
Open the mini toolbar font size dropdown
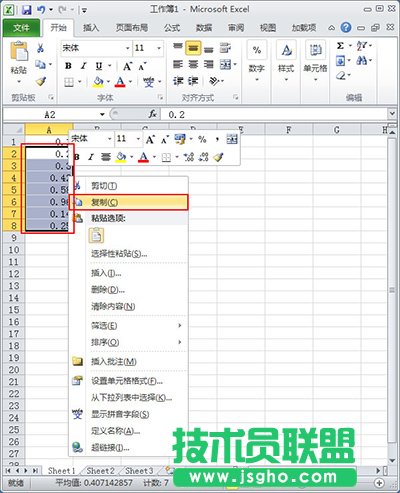click(x=138, y=139)
